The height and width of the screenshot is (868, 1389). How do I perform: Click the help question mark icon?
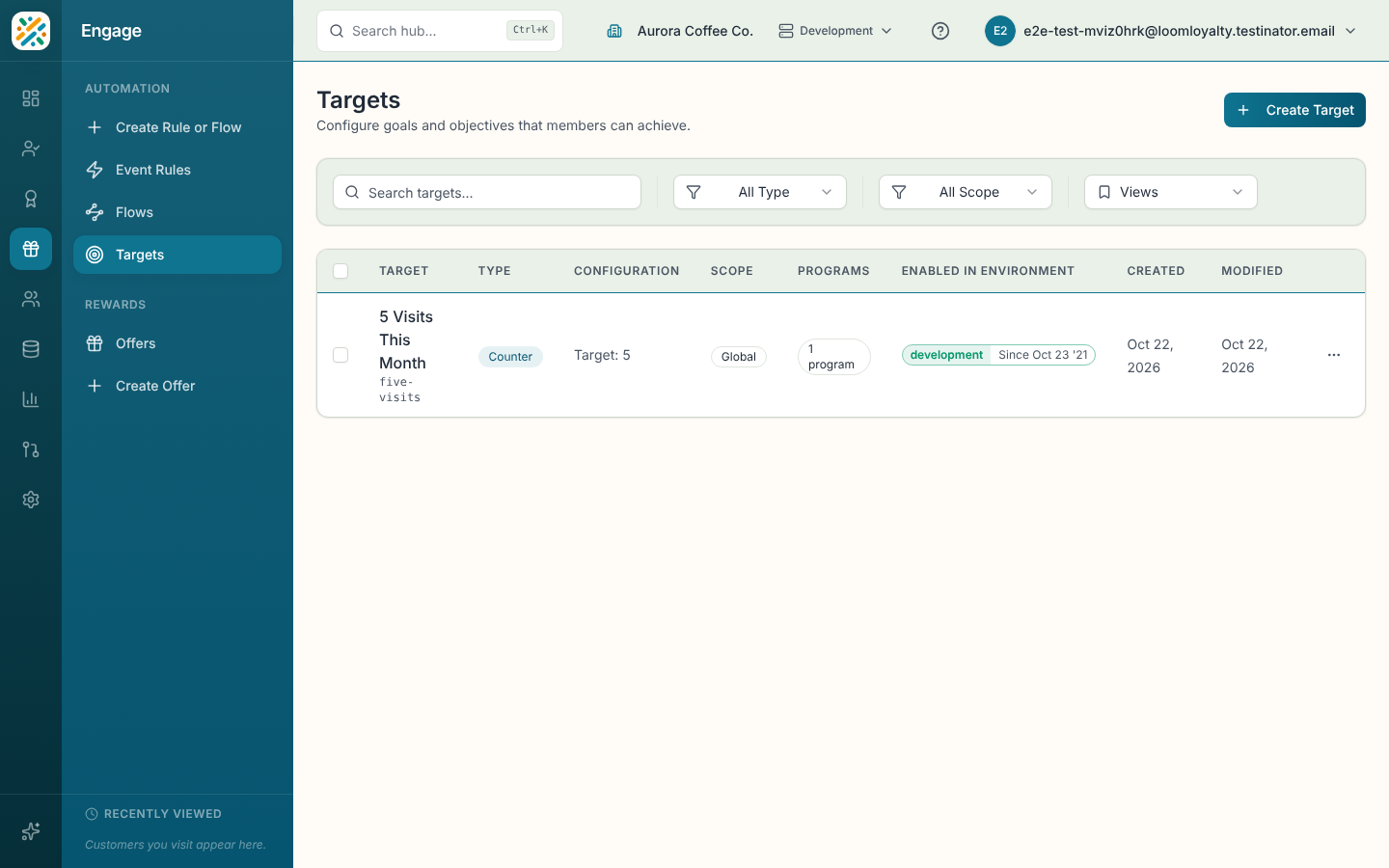coord(940,31)
